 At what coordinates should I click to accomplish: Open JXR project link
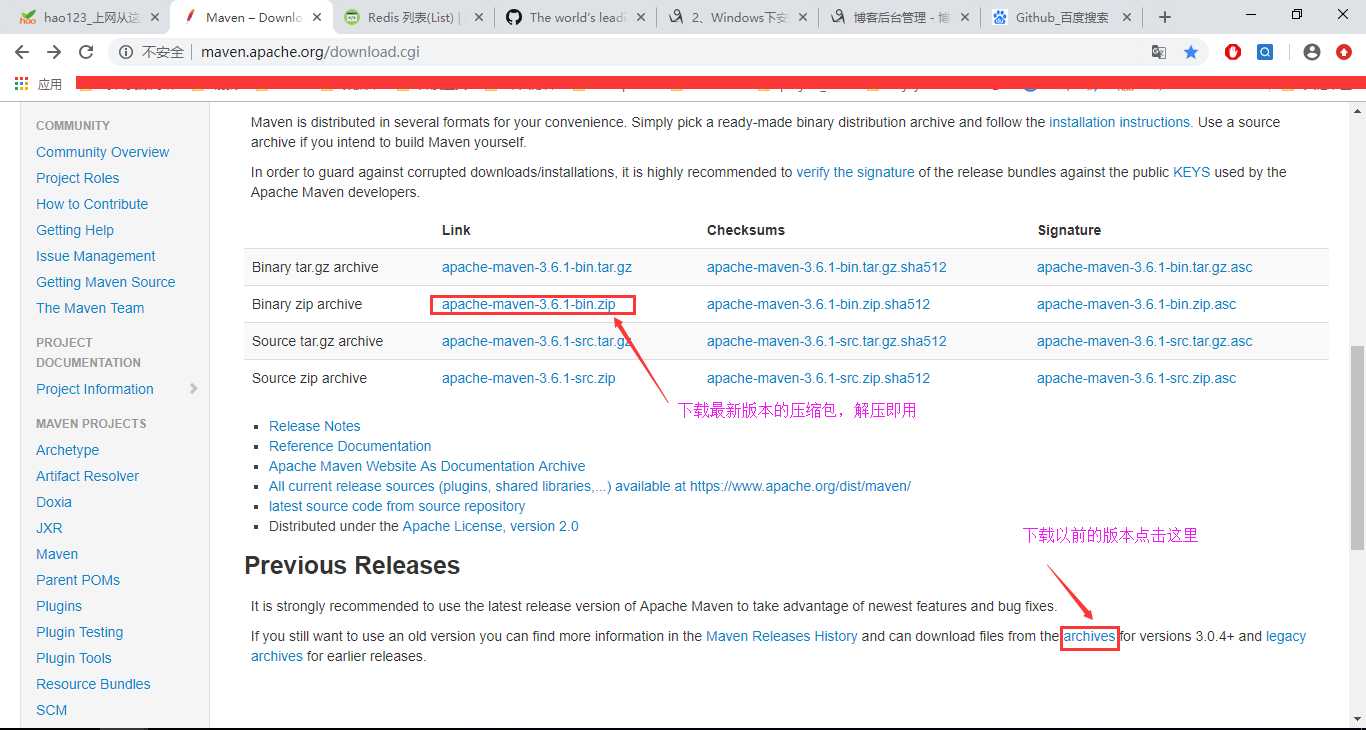pos(49,528)
